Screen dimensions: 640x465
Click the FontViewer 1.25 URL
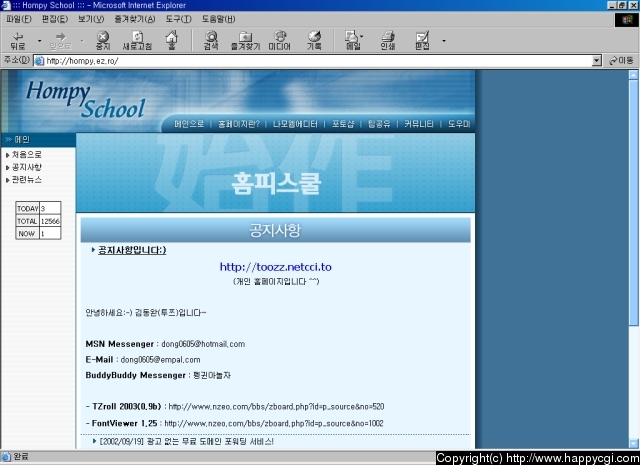coord(274,423)
